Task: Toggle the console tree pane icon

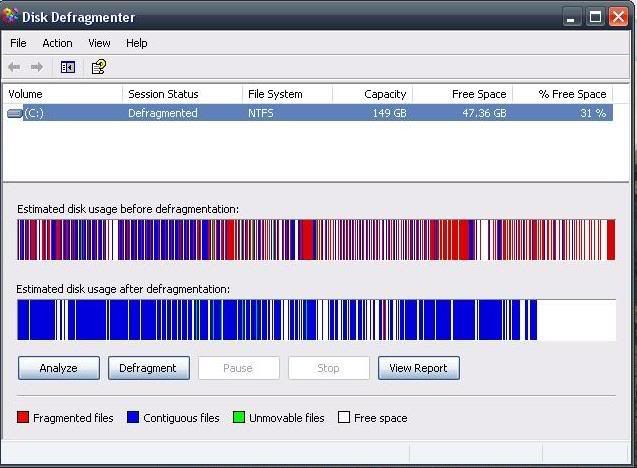Action: [x=68, y=67]
